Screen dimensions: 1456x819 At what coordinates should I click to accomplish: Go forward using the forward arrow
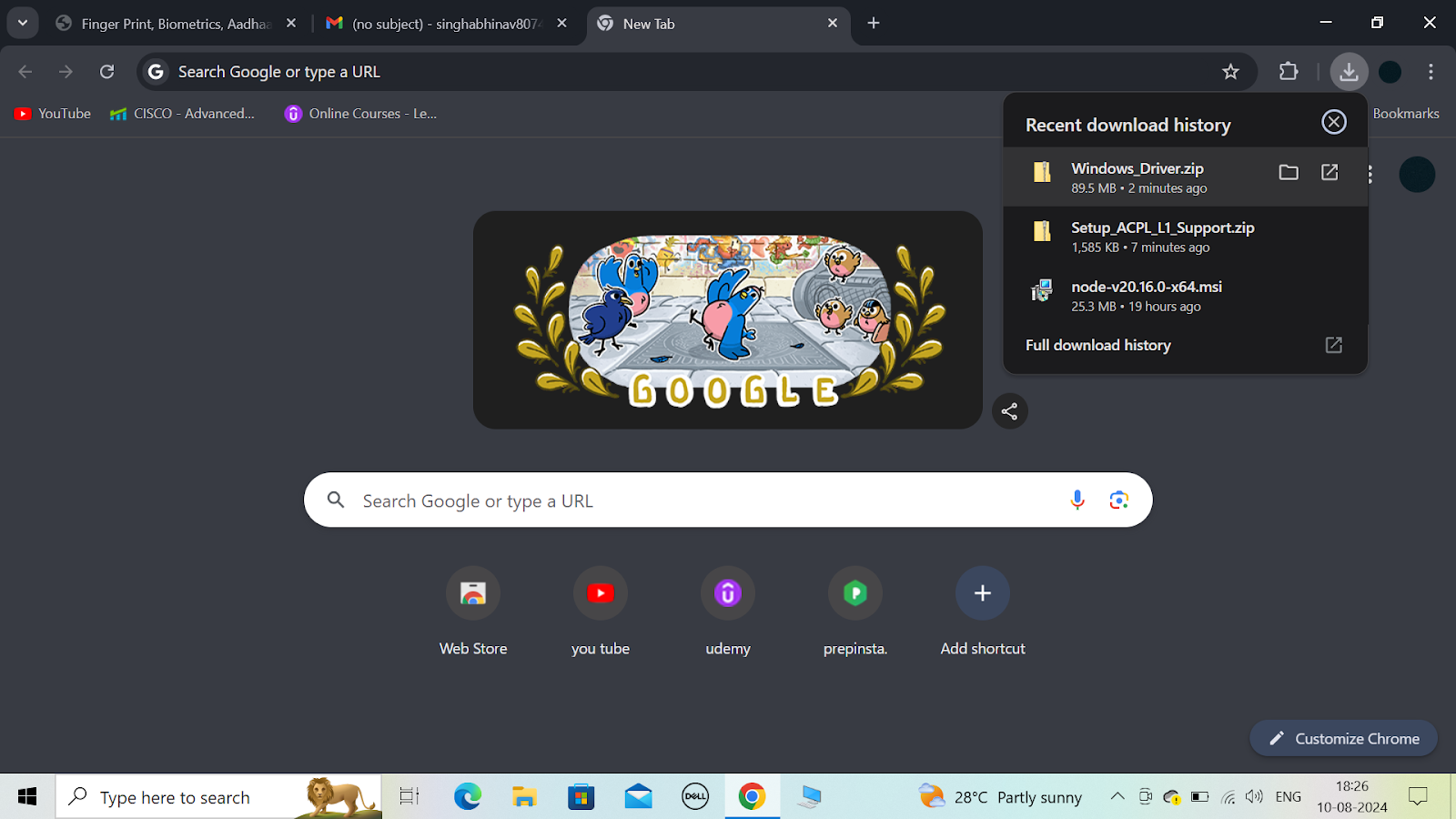(66, 72)
